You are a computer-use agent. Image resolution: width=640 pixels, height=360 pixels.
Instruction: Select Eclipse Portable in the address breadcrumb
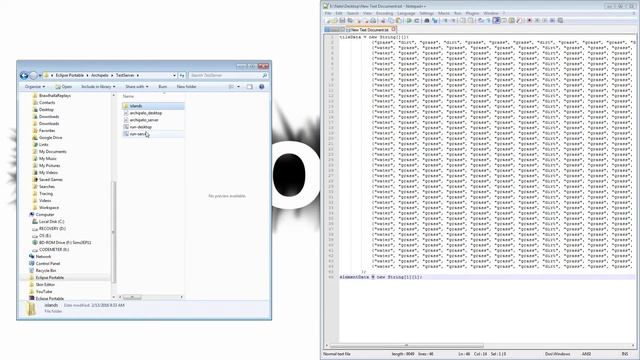pos(70,76)
